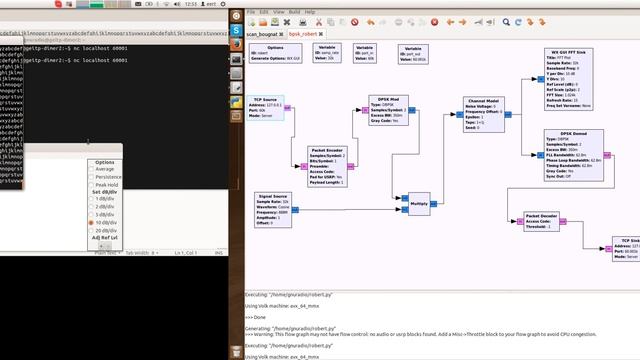640x360 pixels.
Task: Open the sound volume indicator
Action: click(x=177, y=4)
